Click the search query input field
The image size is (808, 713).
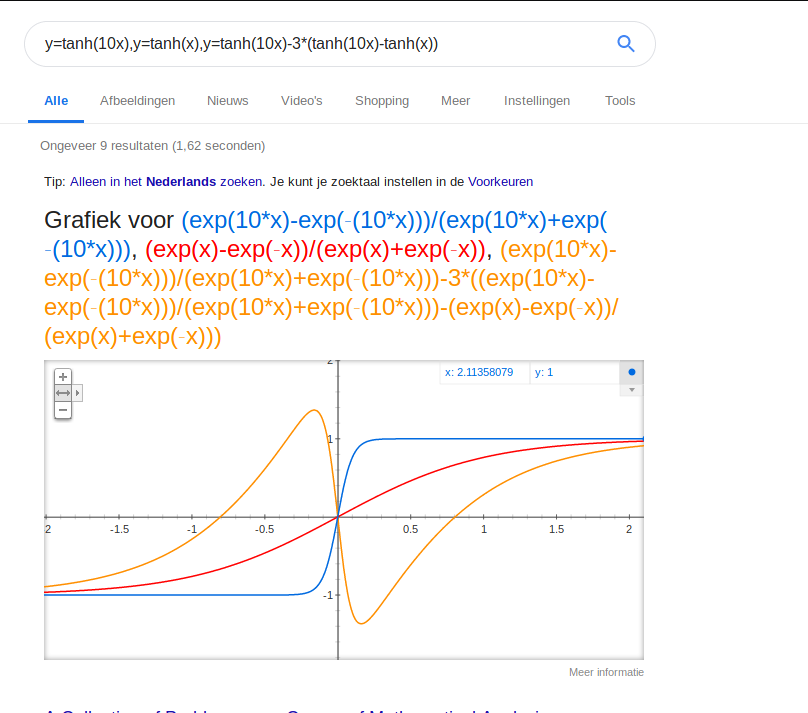tap(320, 44)
